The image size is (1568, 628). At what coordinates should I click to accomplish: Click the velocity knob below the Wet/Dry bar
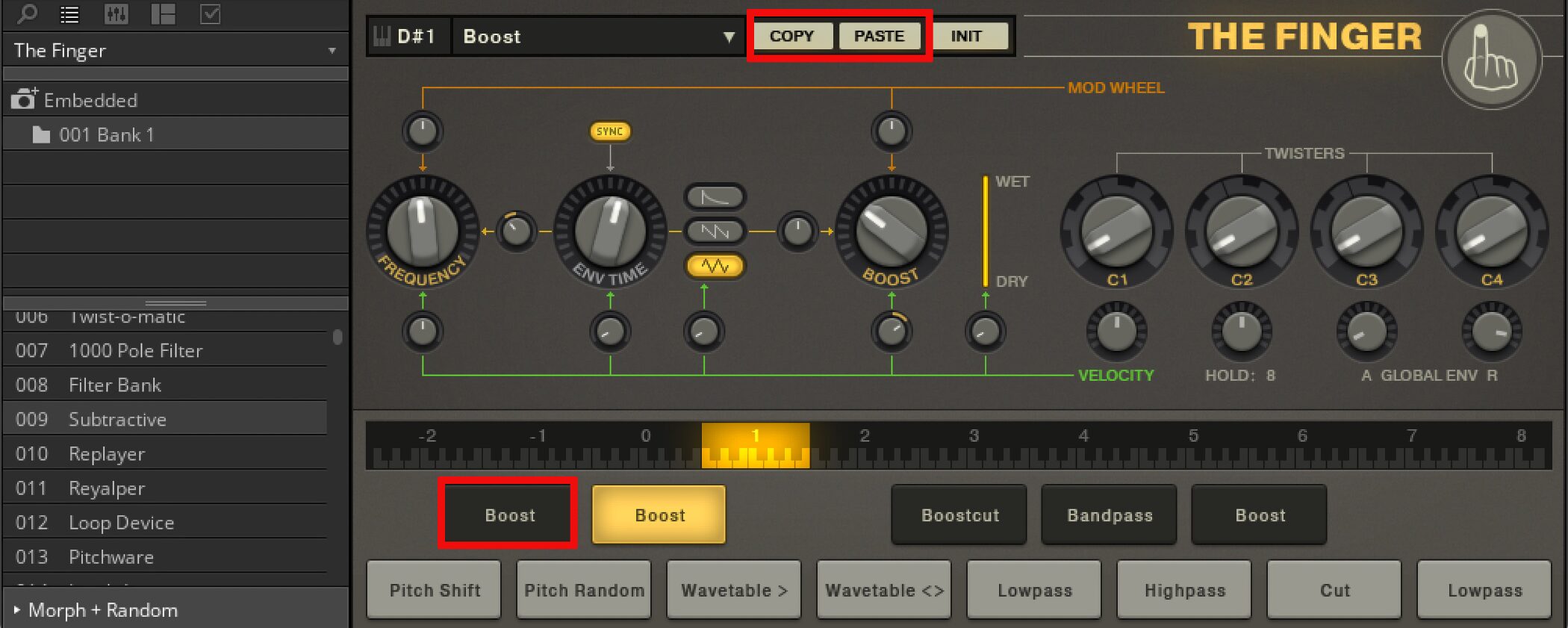click(x=986, y=332)
